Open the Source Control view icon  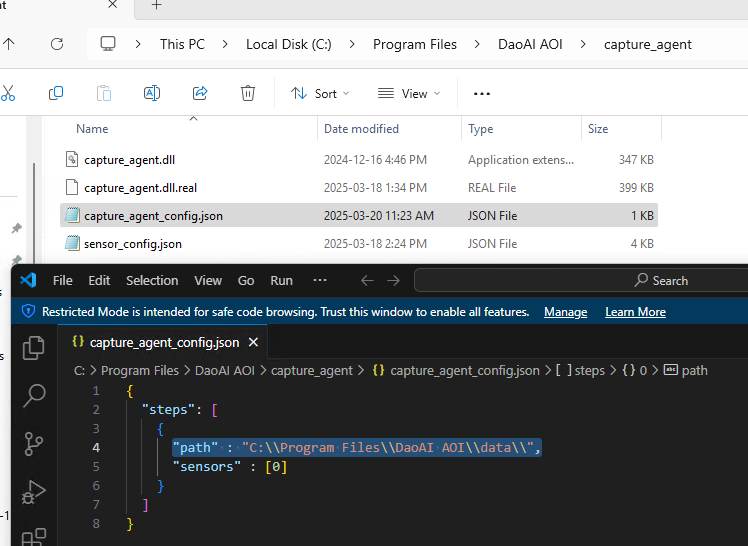[33, 443]
